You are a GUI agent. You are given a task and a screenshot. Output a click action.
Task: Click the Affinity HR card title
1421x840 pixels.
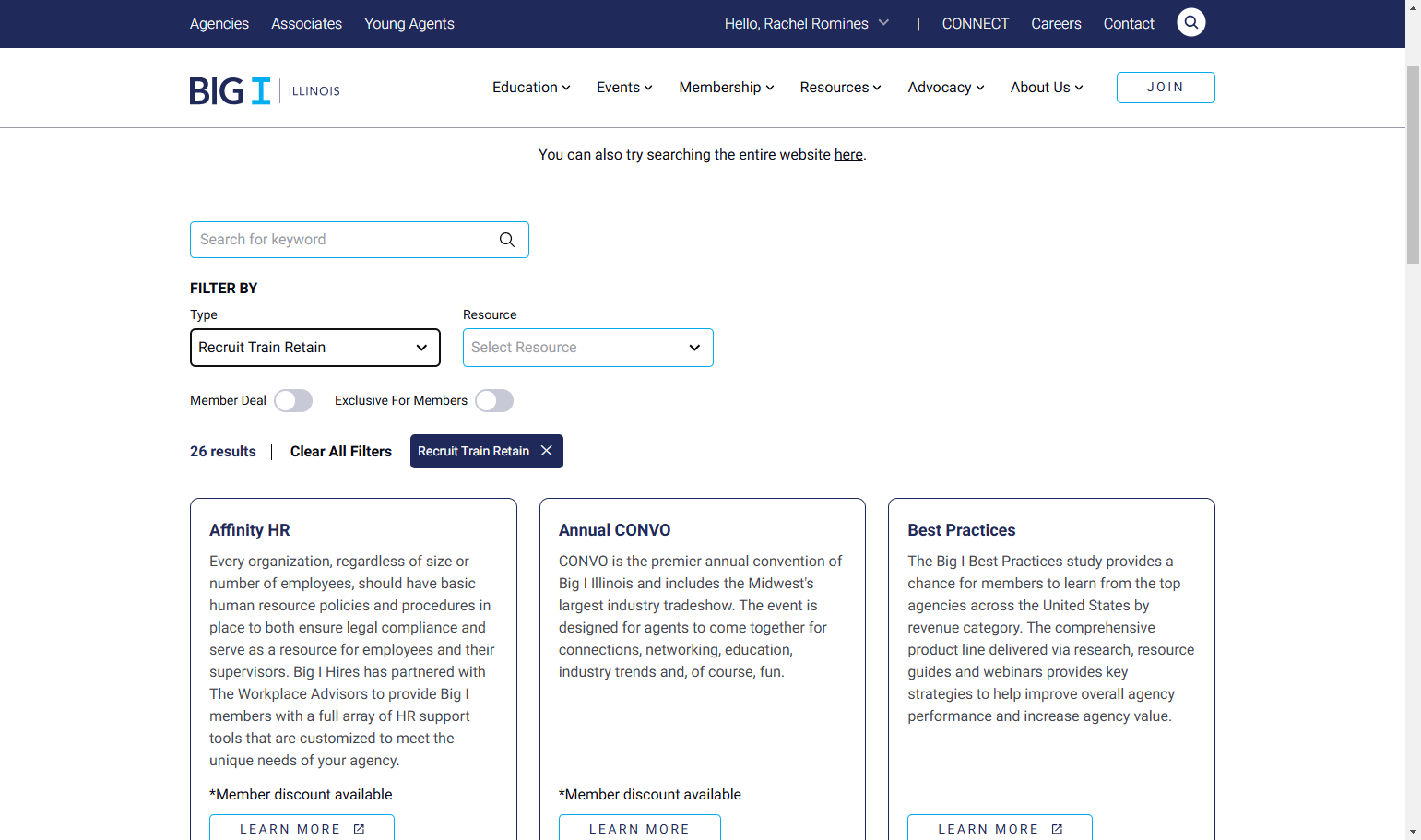point(250,530)
